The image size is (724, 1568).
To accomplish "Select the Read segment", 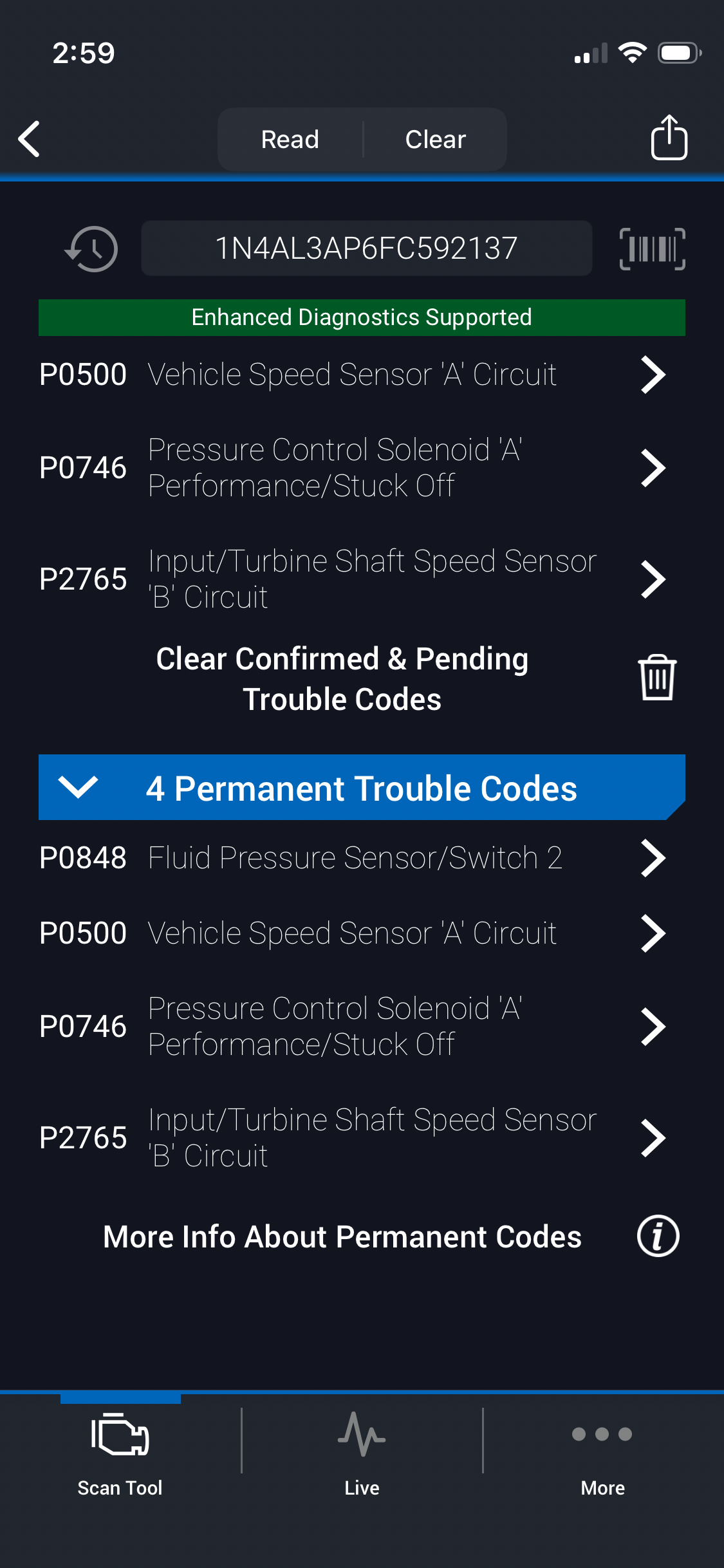I will coord(290,139).
